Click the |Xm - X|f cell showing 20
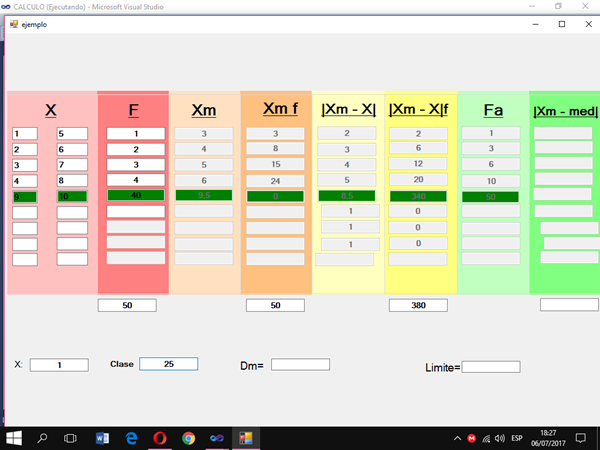The height and width of the screenshot is (450, 600). (x=418, y=179)
